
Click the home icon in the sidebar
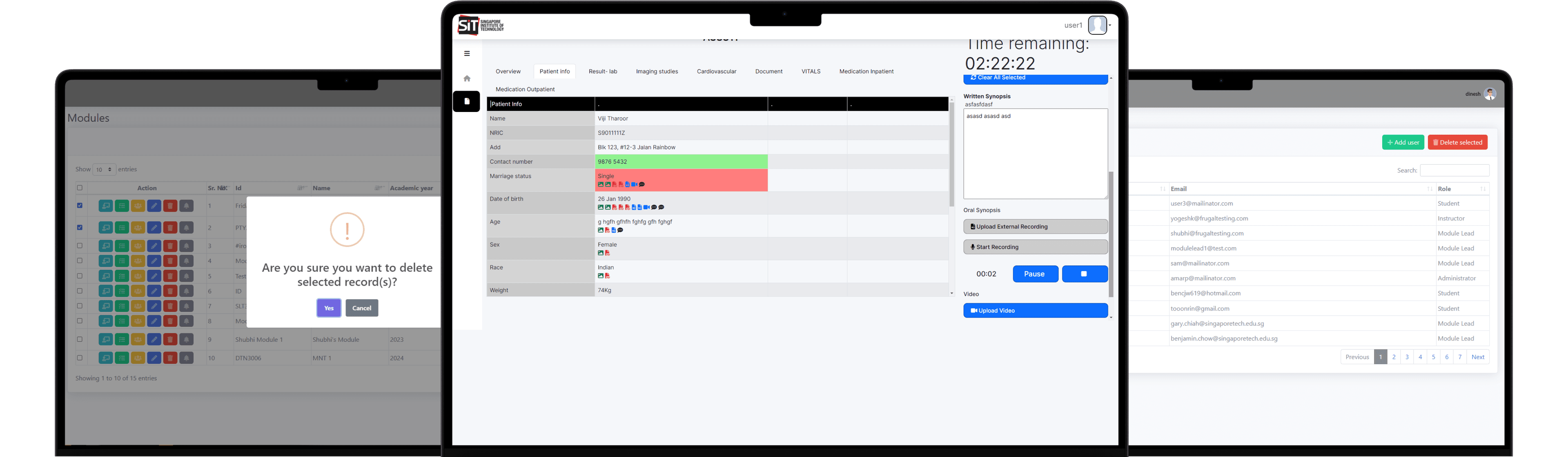coord(467,78)
